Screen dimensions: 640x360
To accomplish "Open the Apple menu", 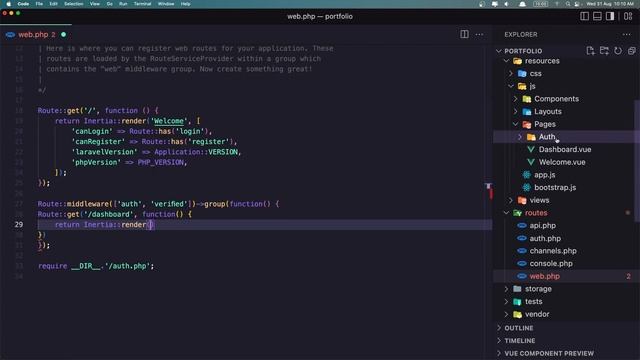I will pyautogui.click(x=9, y=4).
